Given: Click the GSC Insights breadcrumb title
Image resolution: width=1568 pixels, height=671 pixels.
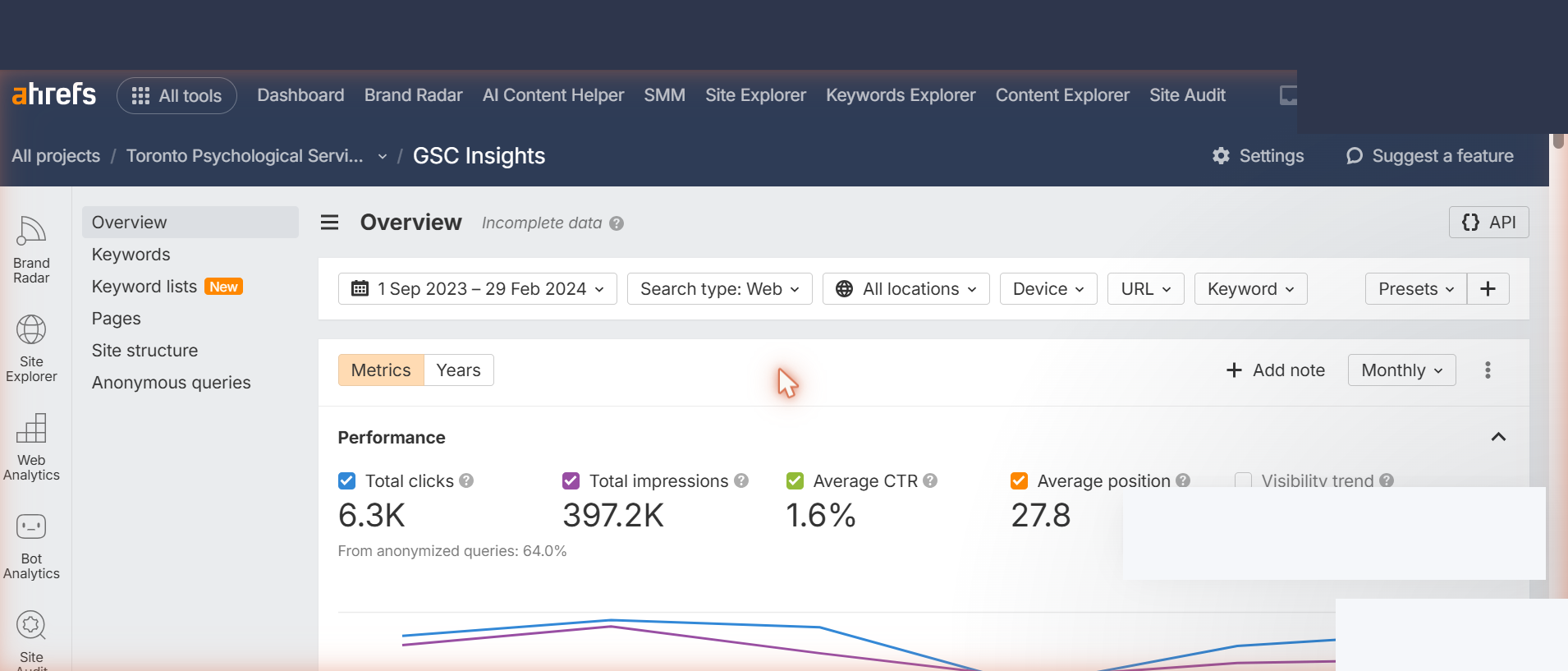Looking at the screenshot, I should (479, 156).
